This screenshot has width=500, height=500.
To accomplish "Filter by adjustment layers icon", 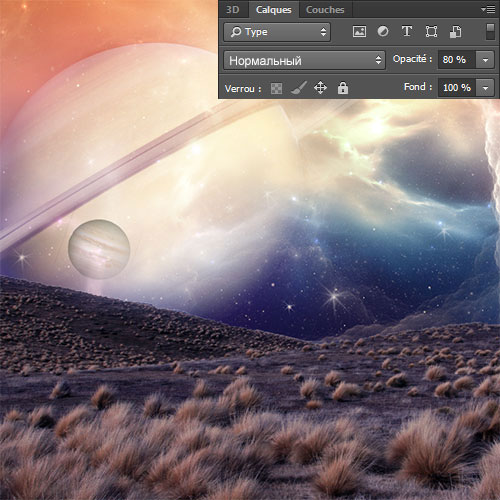I will (x=383, y=32).
